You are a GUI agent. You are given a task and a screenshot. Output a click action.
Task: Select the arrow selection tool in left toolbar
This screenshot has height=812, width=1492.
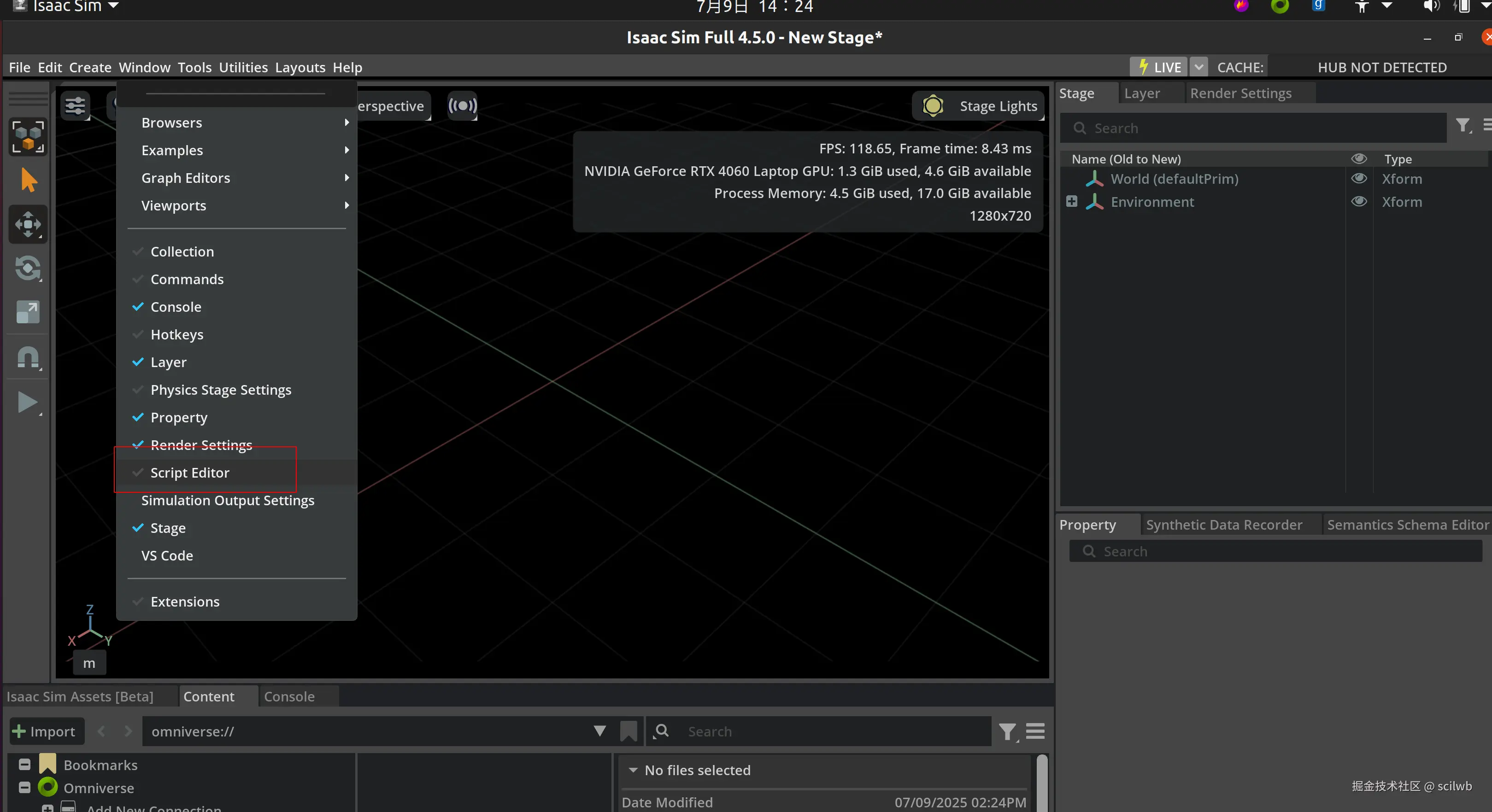click(28, 180)
